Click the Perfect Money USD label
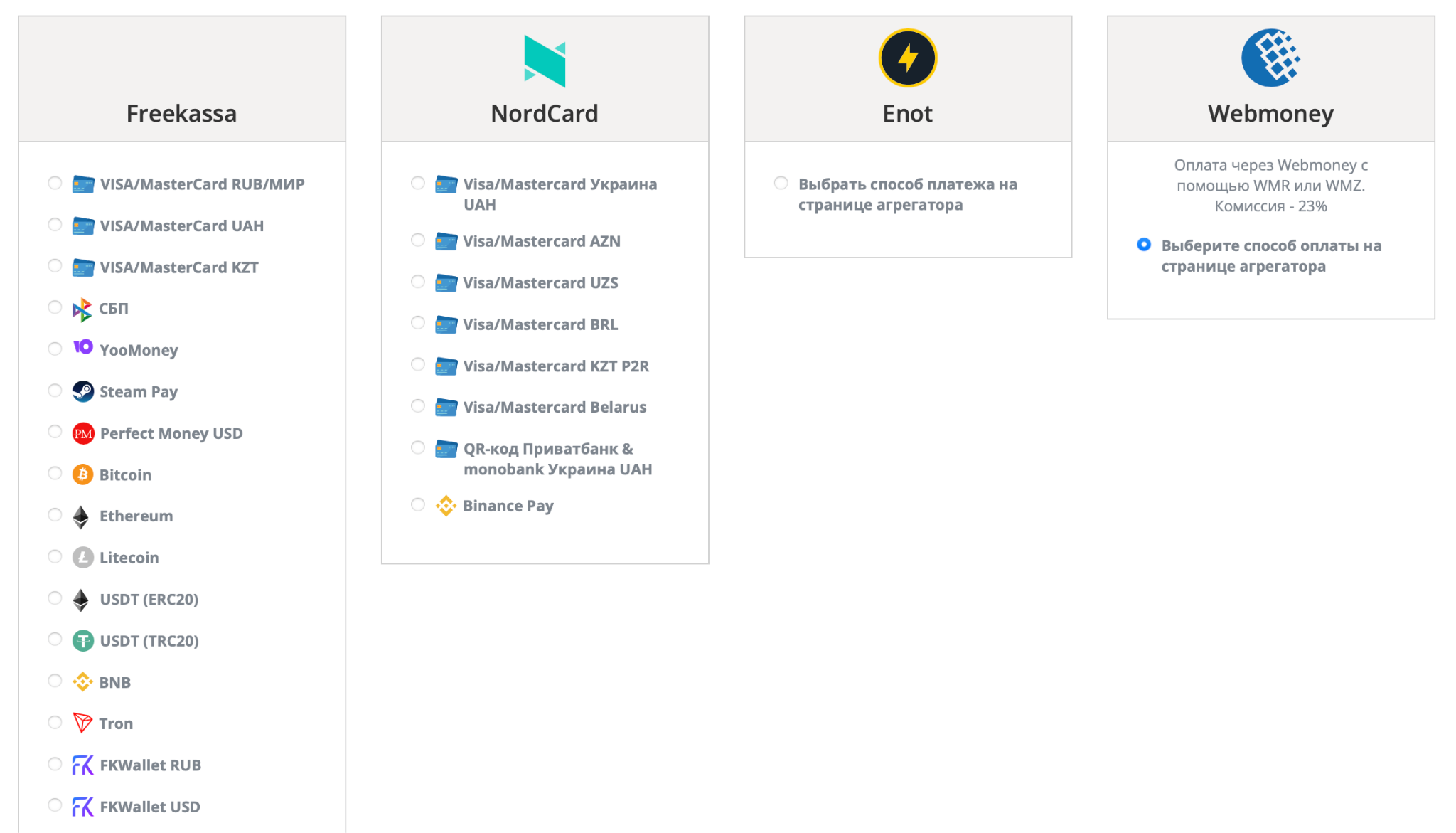 171,433
